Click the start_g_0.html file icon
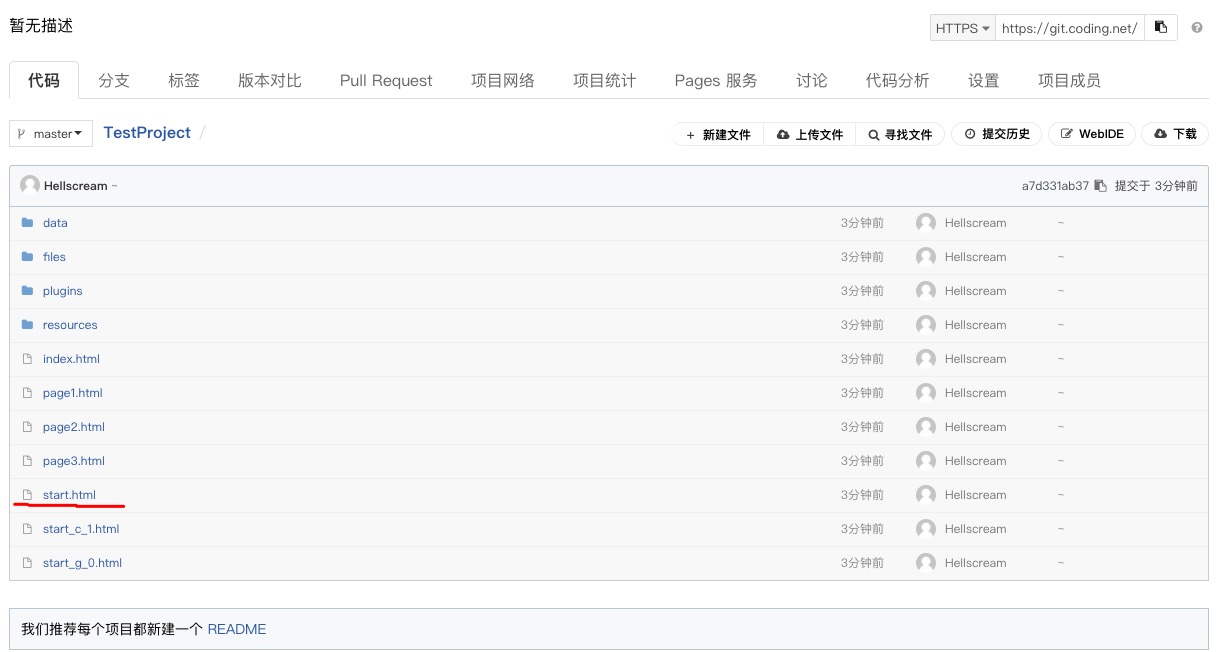This screenshot has width=1222, height=652. (28, 563)
